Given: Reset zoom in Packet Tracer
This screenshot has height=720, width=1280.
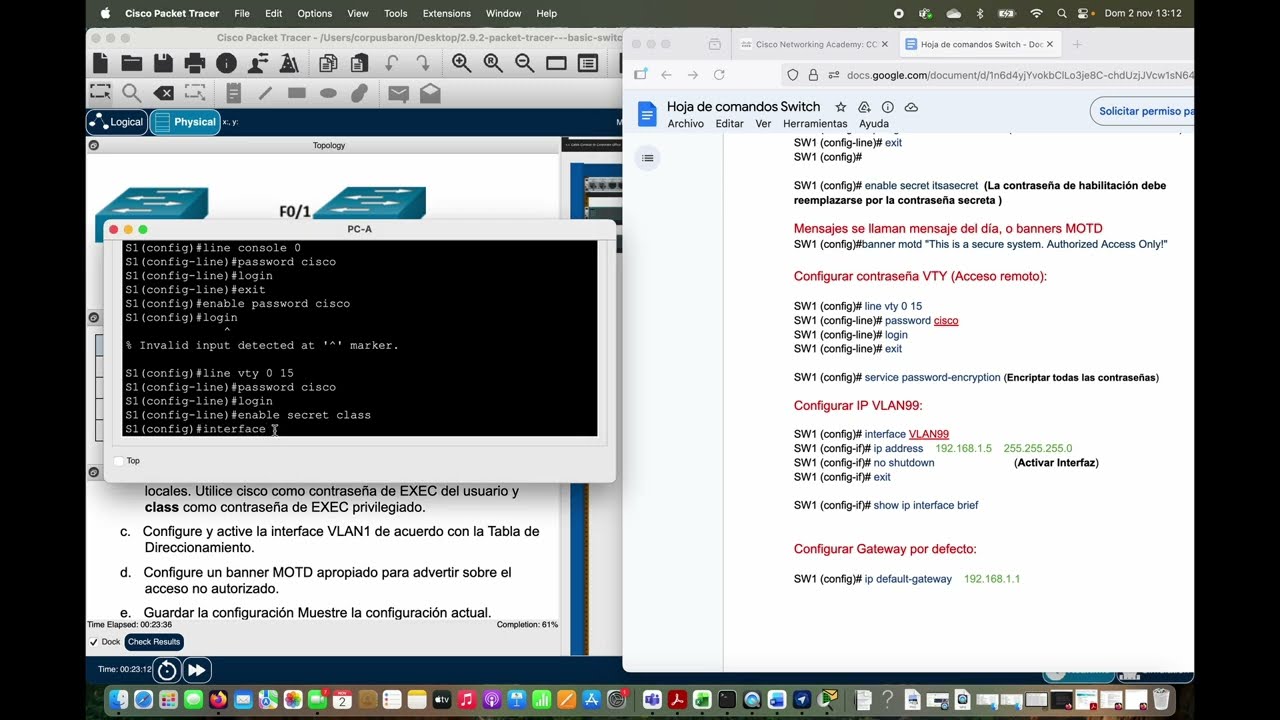Looking at the screenshot, I should (493, 63).
